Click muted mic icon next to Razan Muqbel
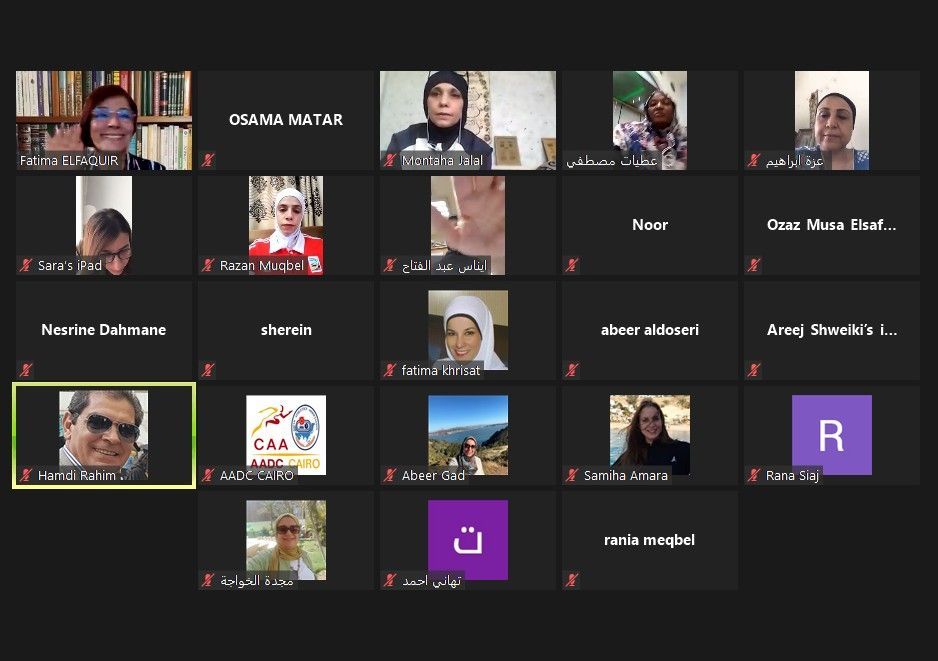The width and height of the screenshot is (938, 661). click(209, 265)
